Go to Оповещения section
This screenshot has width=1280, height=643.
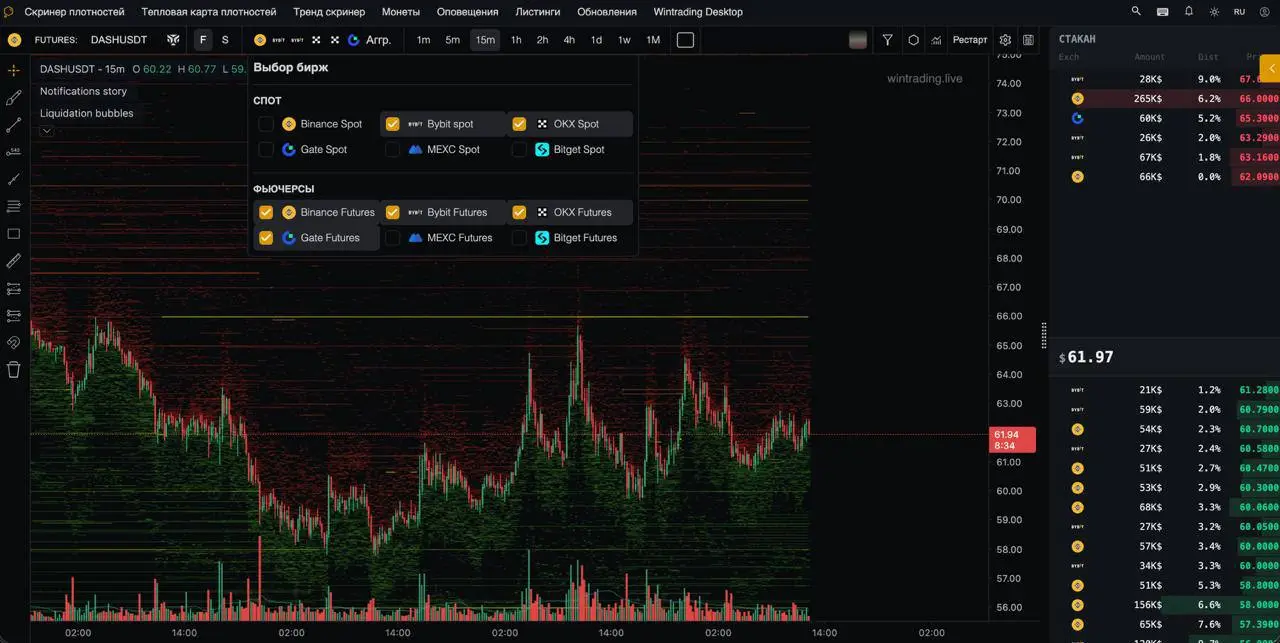tap(468, 12)
